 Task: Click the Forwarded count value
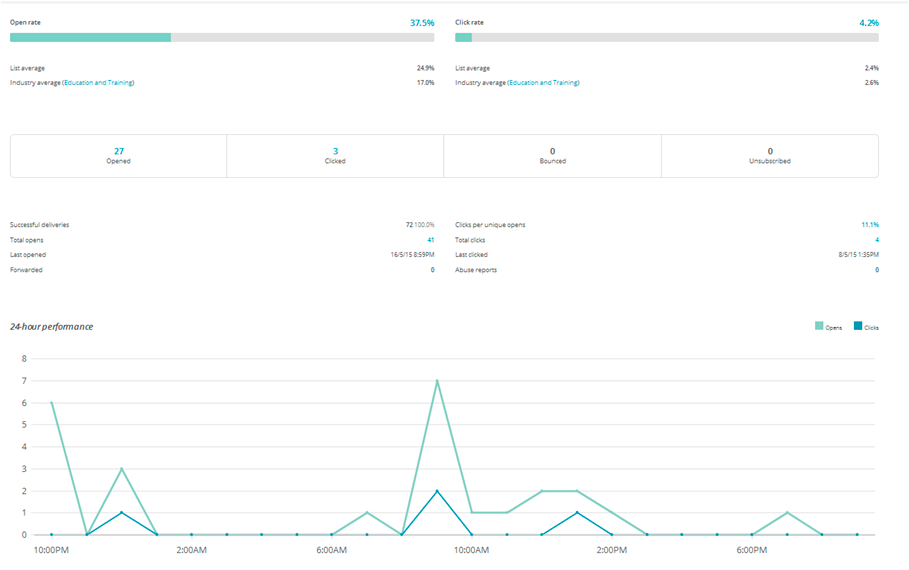(x=432, y=270)
